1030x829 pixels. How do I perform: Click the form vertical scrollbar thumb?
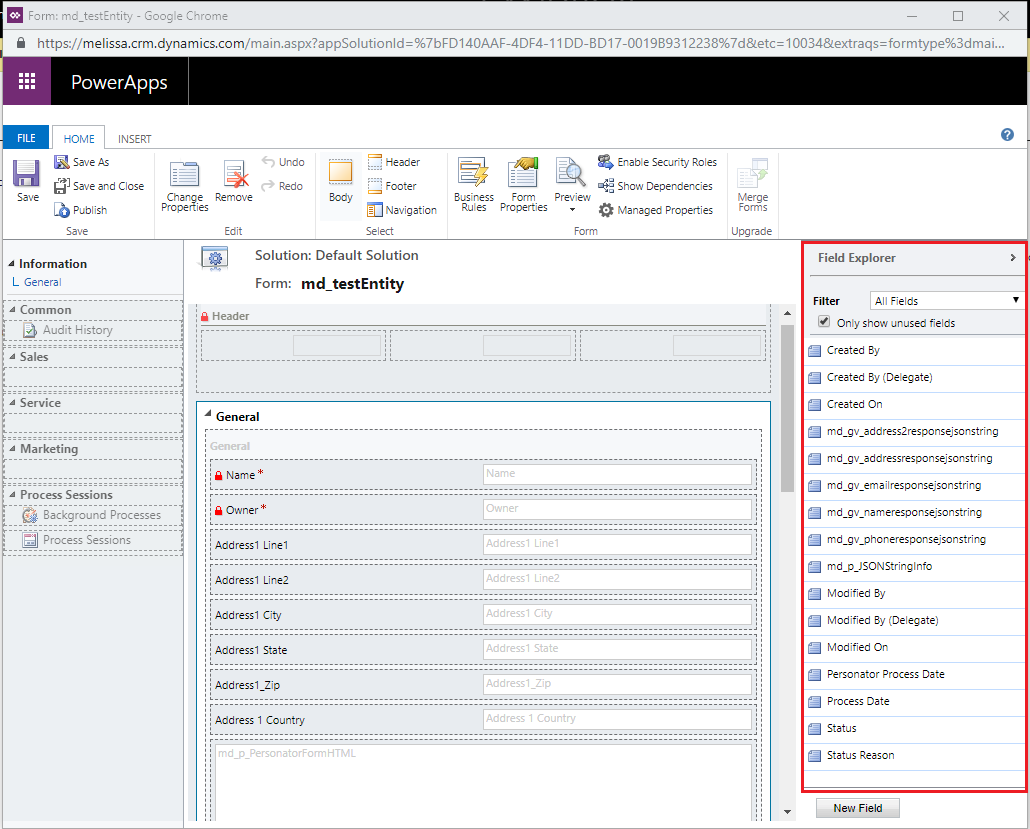[x=787, y=407]
